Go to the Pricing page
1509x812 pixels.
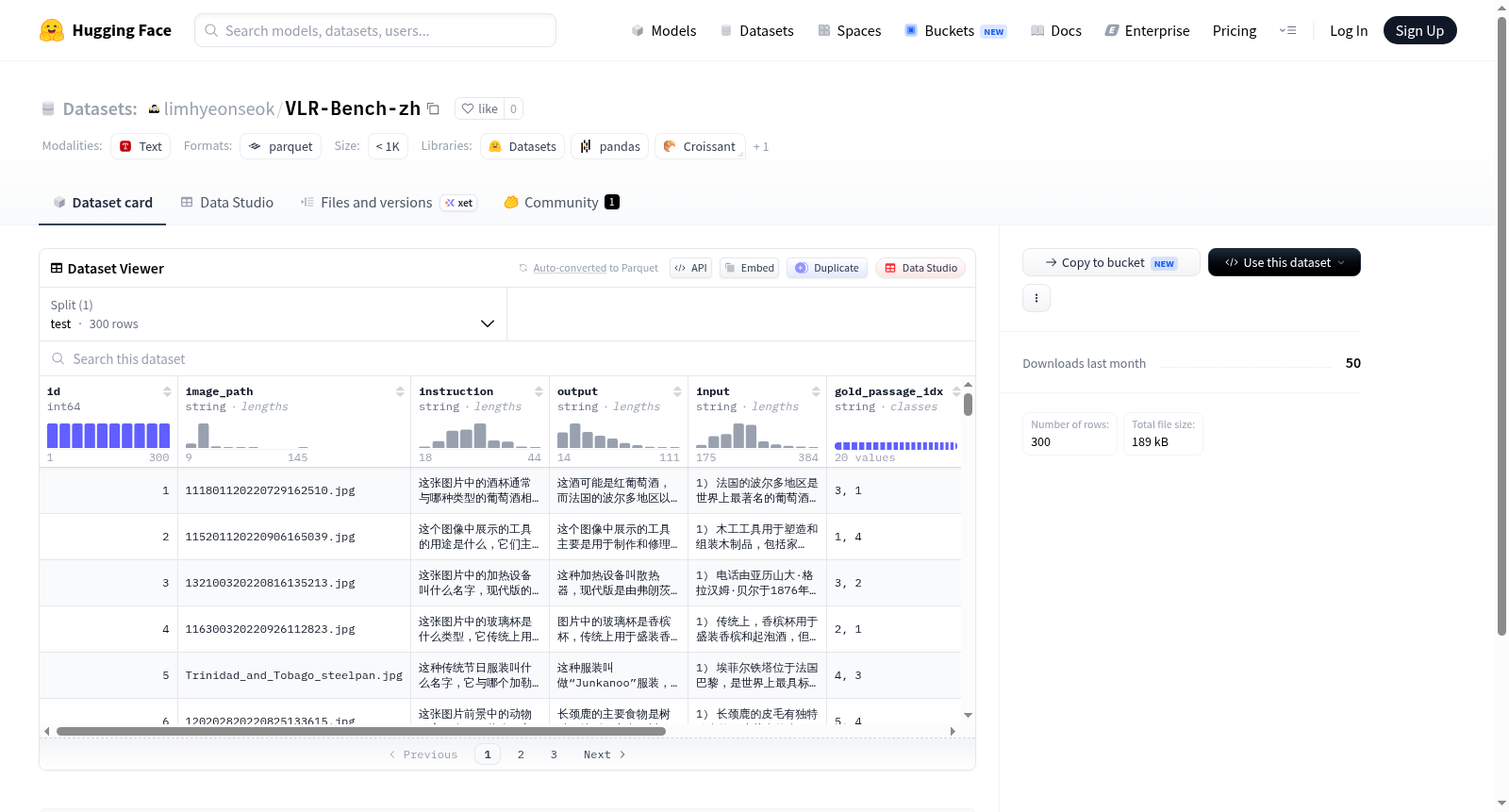(1235, 30)
